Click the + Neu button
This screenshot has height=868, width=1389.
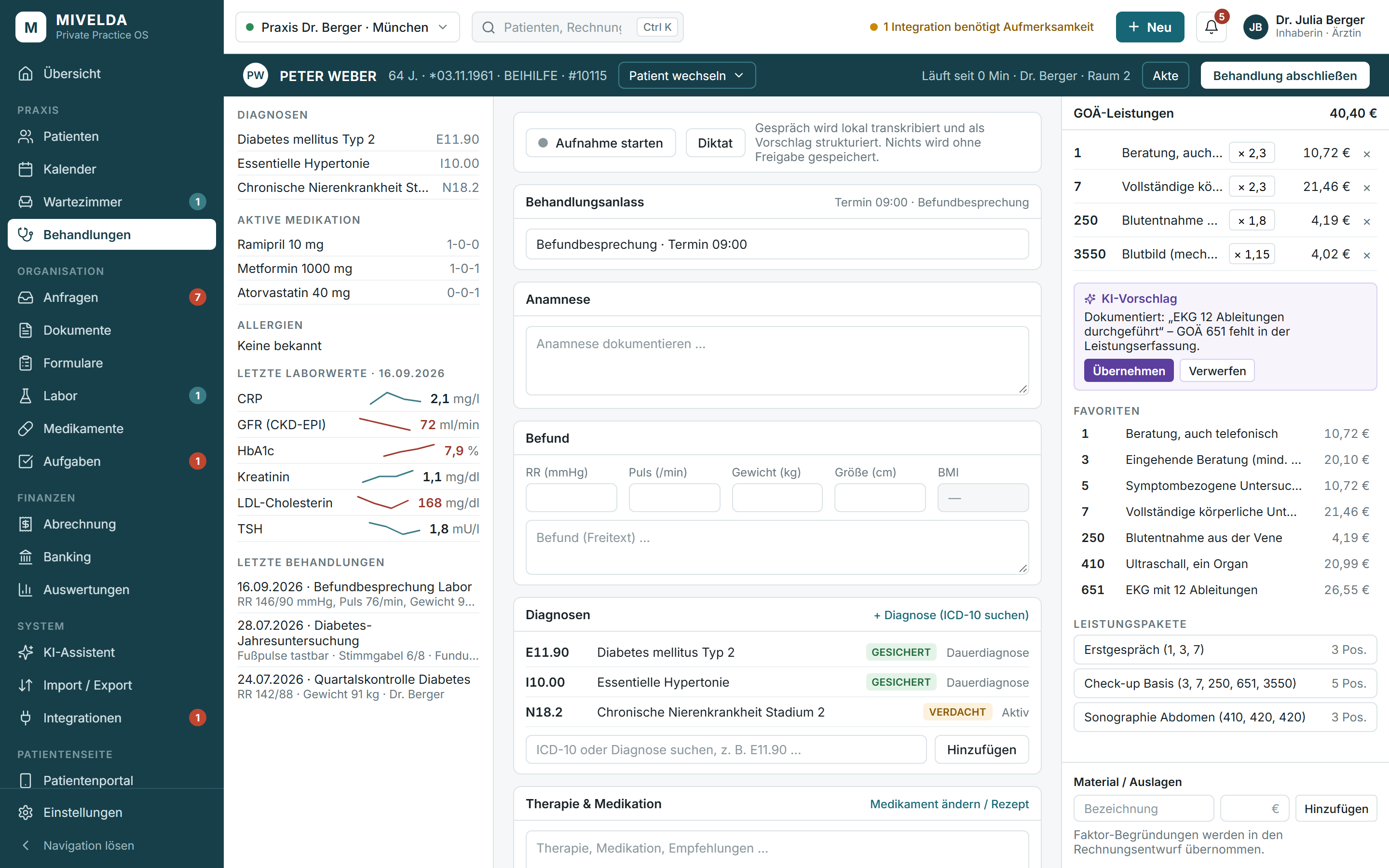(1150, 27)
